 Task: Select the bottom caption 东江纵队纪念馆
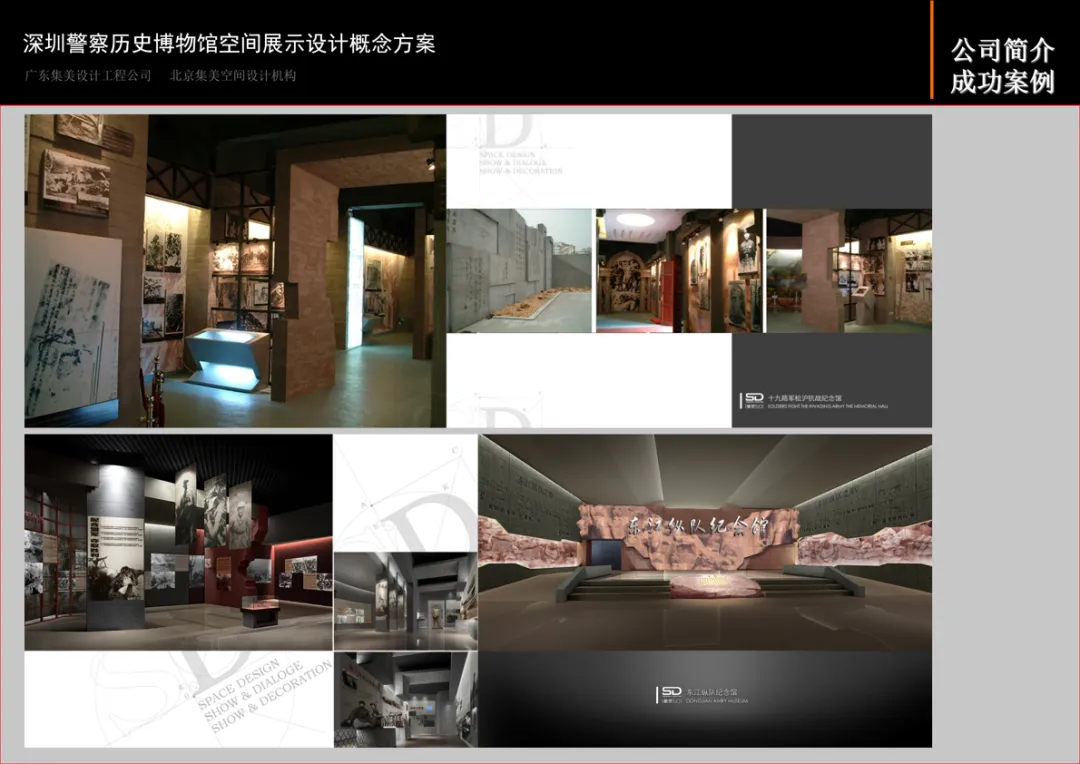click(712, 691)
